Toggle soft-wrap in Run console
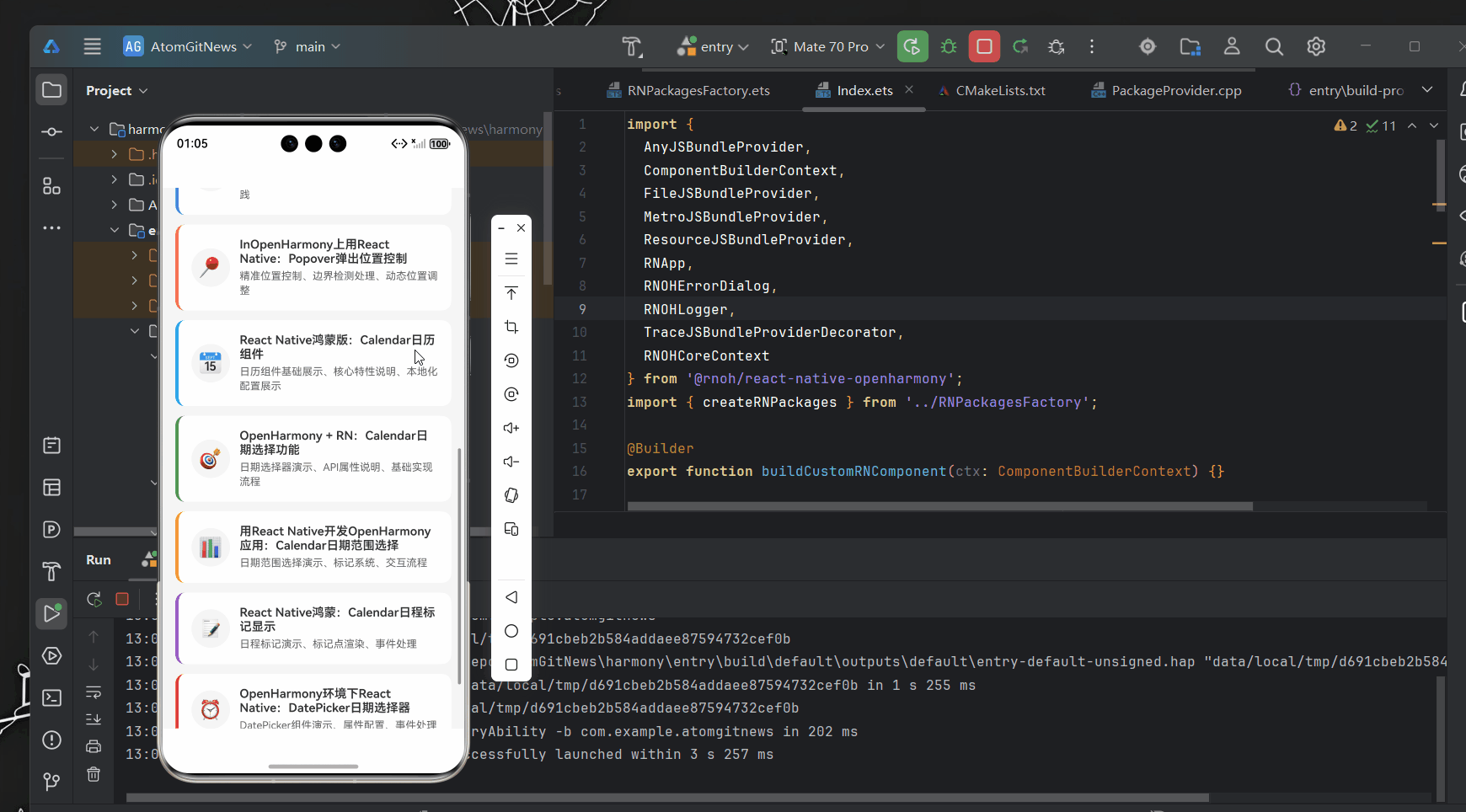 tap(94, 692)
